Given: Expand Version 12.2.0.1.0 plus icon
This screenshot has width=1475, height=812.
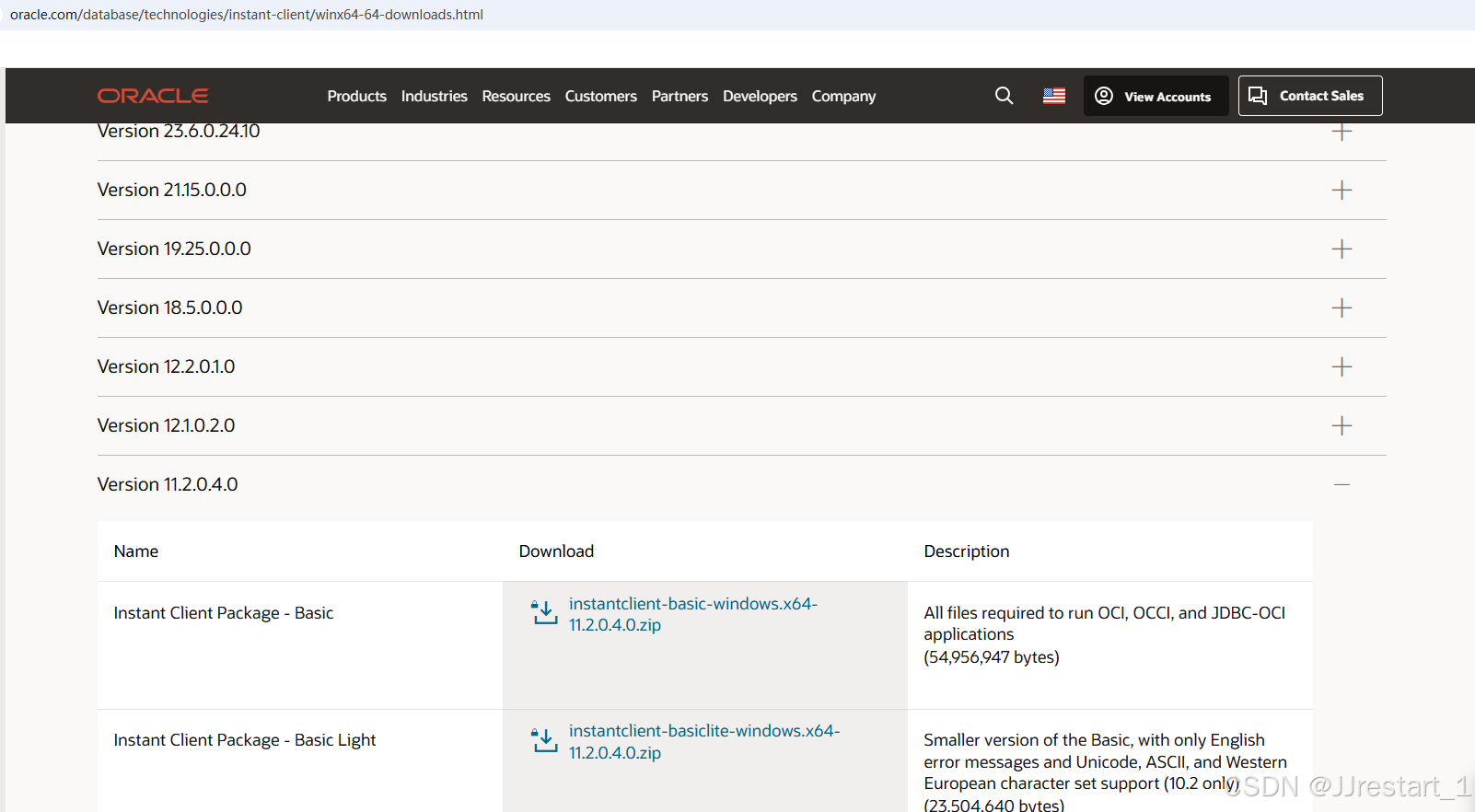Looking at the screenshot, I should pyautogui.click(x=1341, y=366).
